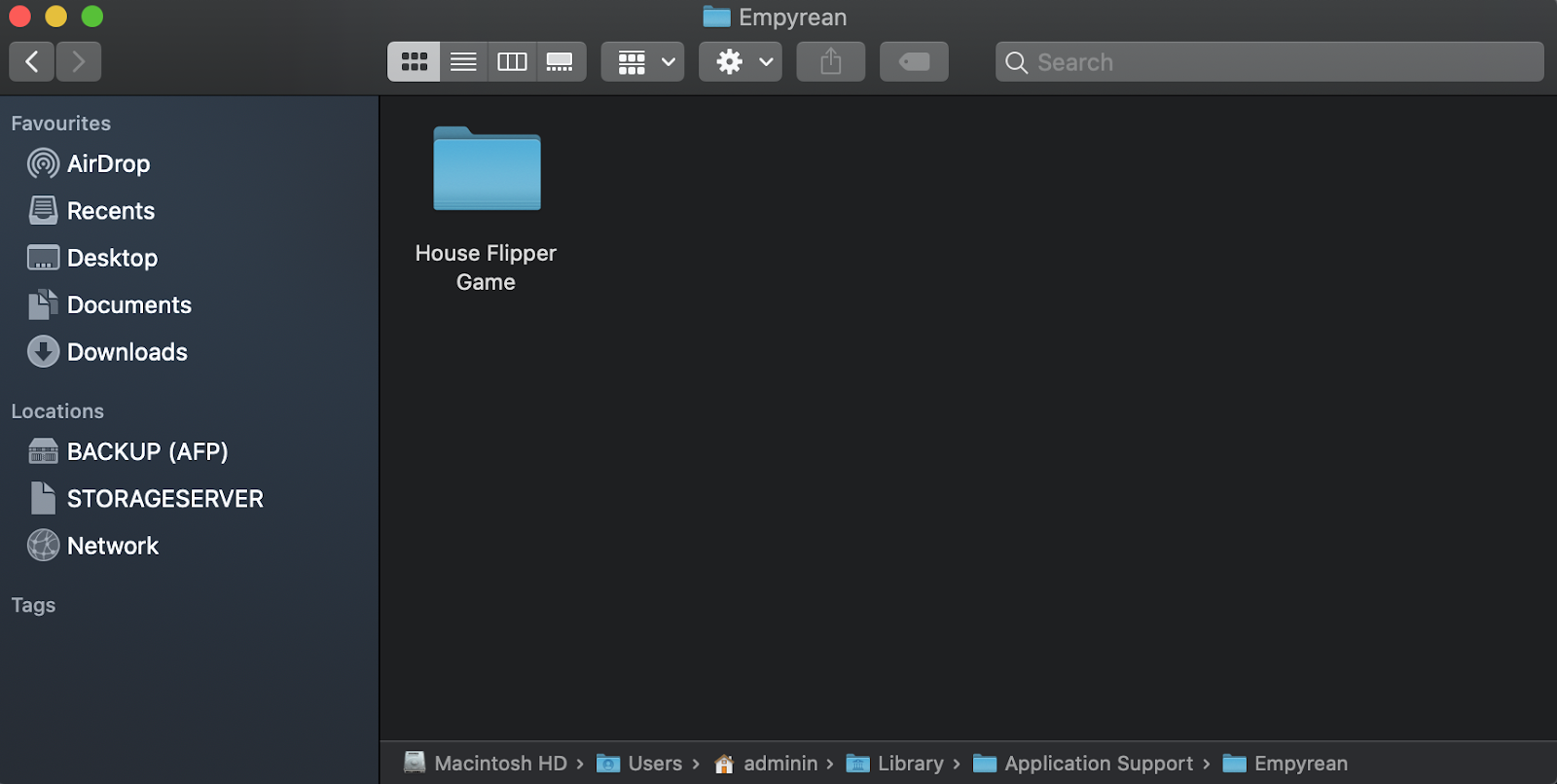
Task: Click the Favourites section header
Action: tap(61, 124)
